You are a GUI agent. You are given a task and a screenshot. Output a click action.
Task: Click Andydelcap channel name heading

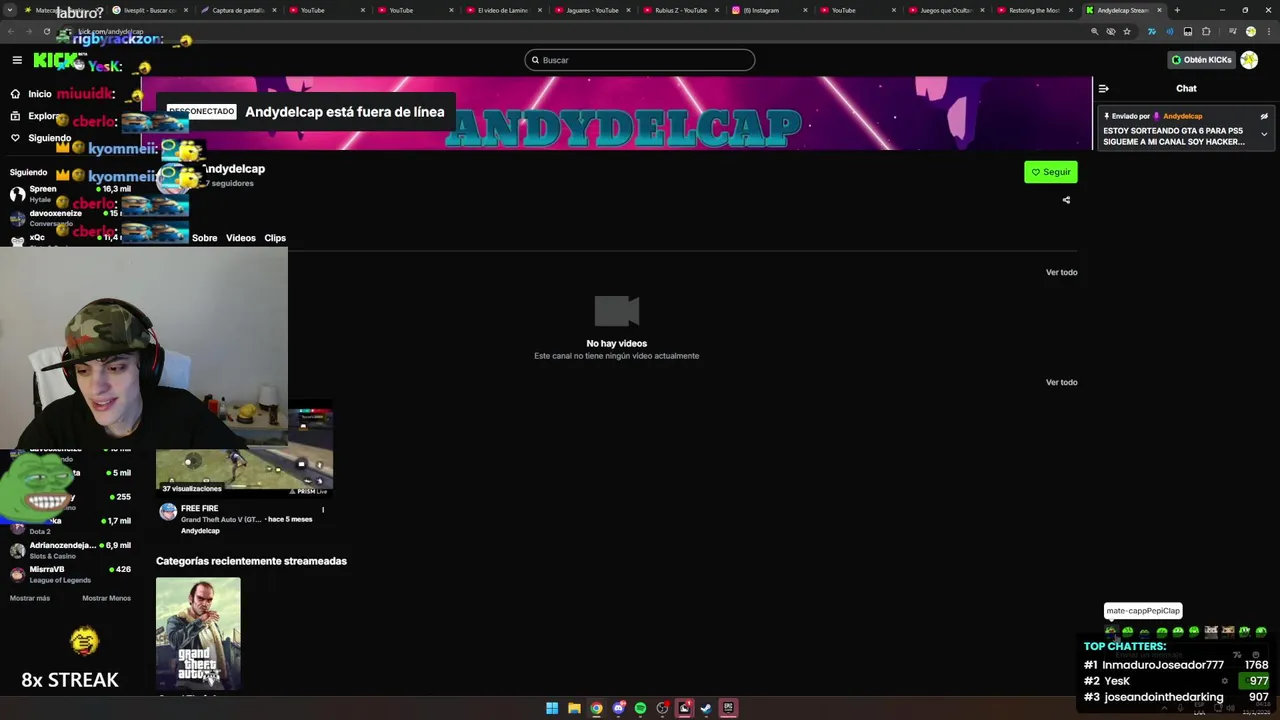pyautogui.click(x=235, y=169)
